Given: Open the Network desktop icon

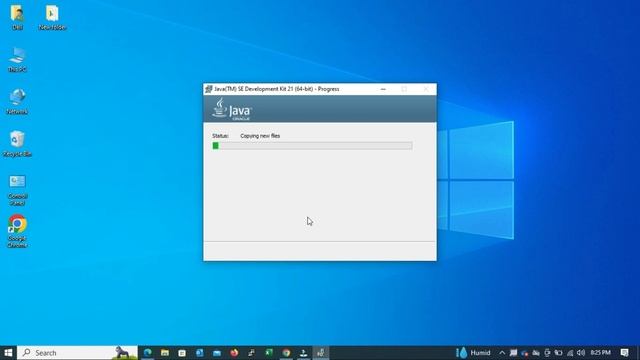Looking at the screenshot, I should click(17, 102).
